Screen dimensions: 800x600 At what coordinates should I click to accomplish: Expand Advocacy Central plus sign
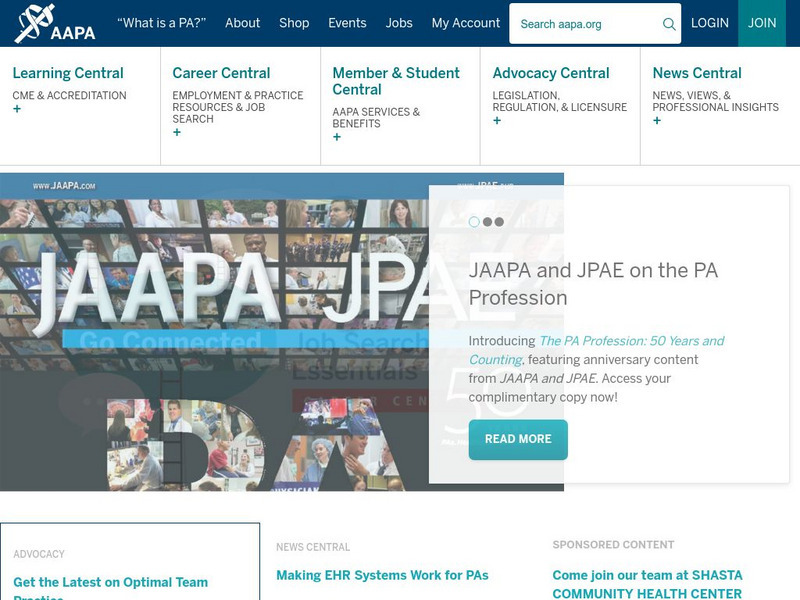coord(497,120)
